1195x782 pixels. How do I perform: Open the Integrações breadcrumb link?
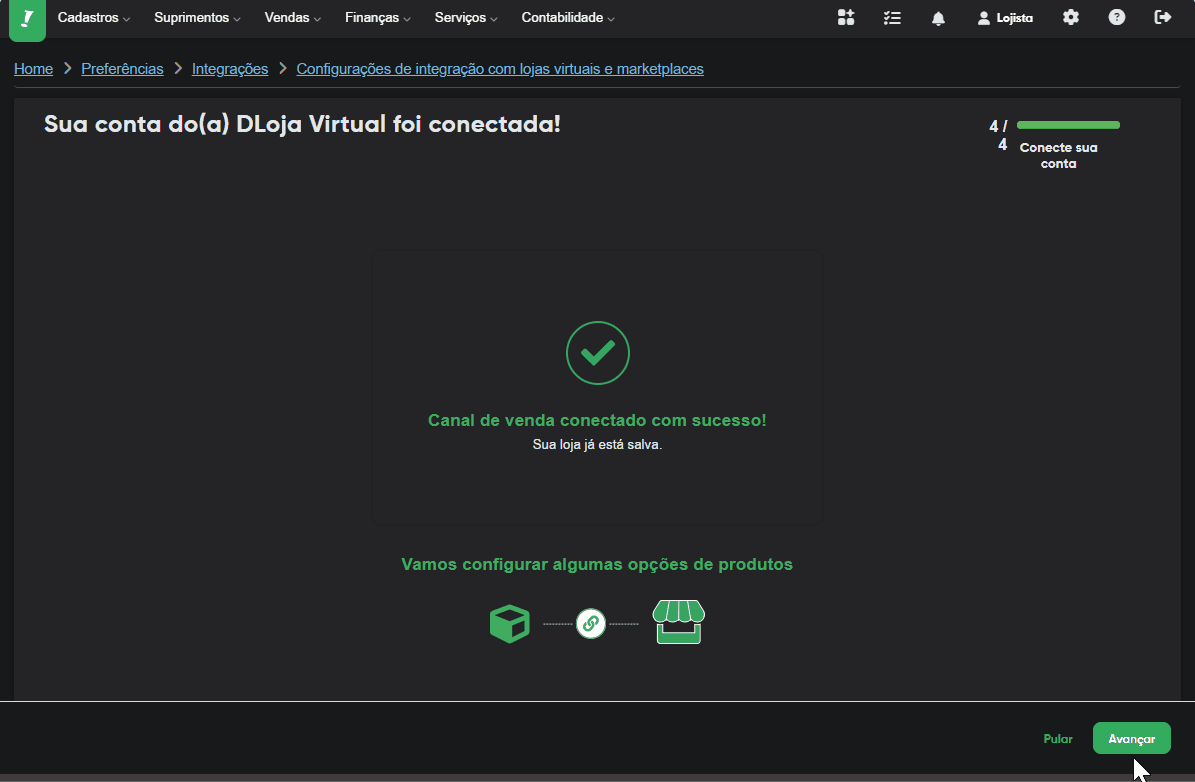(230, 69)
